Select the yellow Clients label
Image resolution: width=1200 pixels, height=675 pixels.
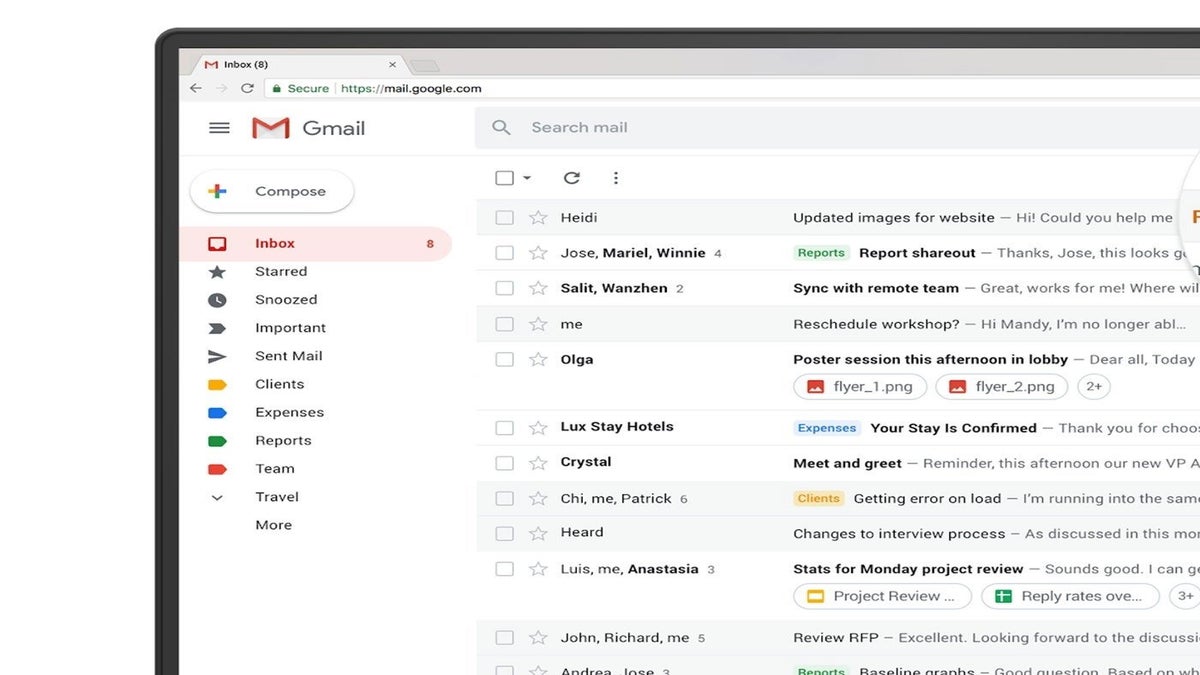pos(279,384)
